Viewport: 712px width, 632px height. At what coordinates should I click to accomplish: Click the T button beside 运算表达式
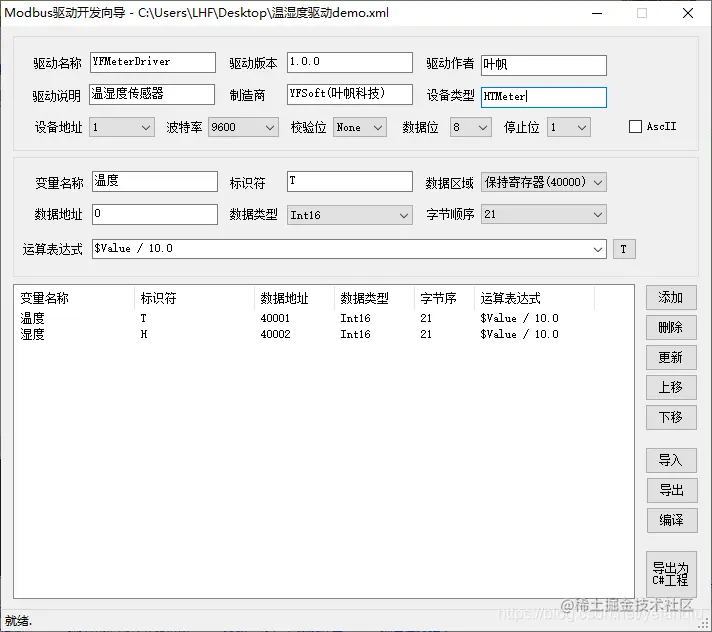[624, 249]
